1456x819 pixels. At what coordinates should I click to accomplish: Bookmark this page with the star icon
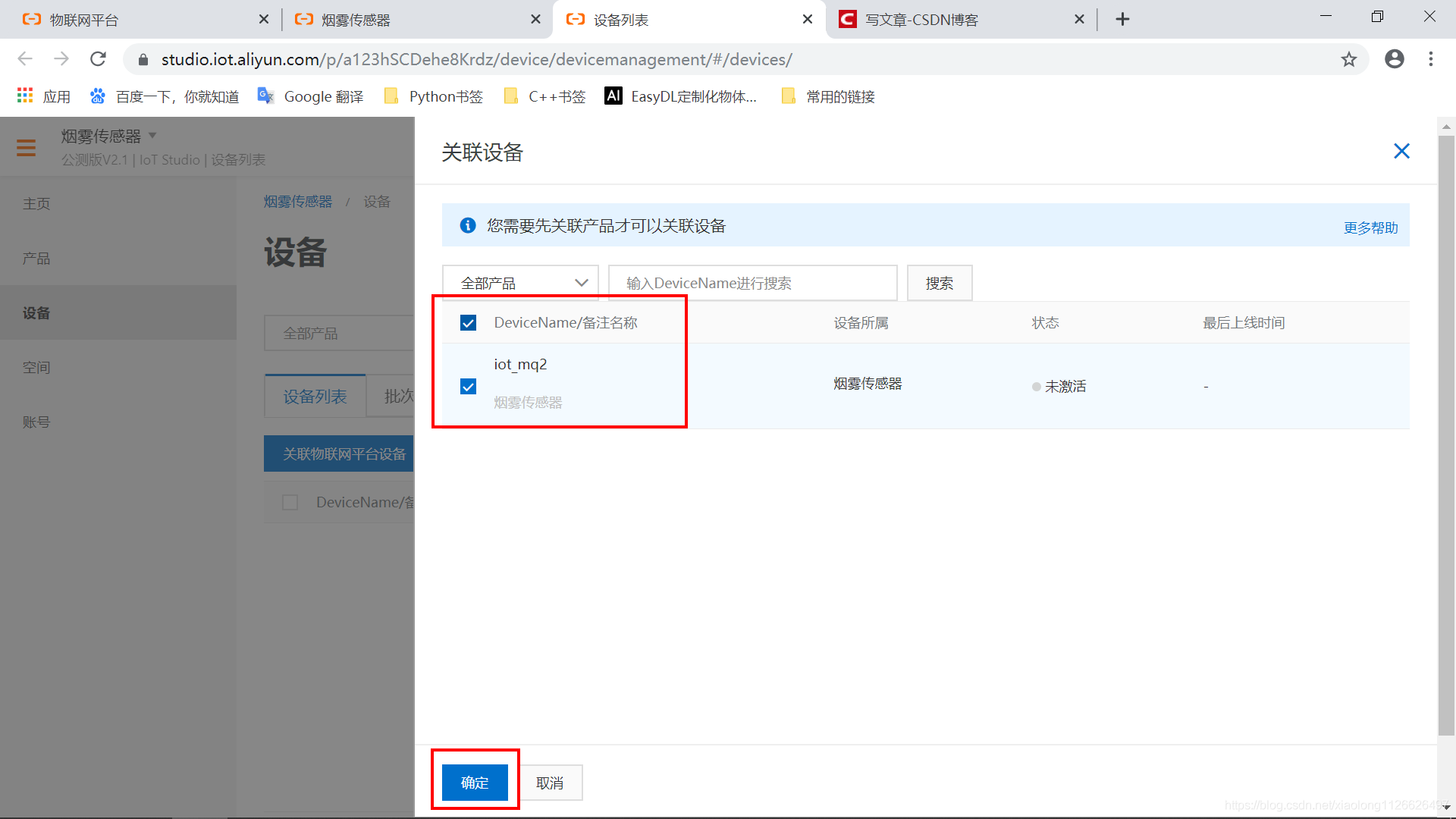coord(1348,59)
